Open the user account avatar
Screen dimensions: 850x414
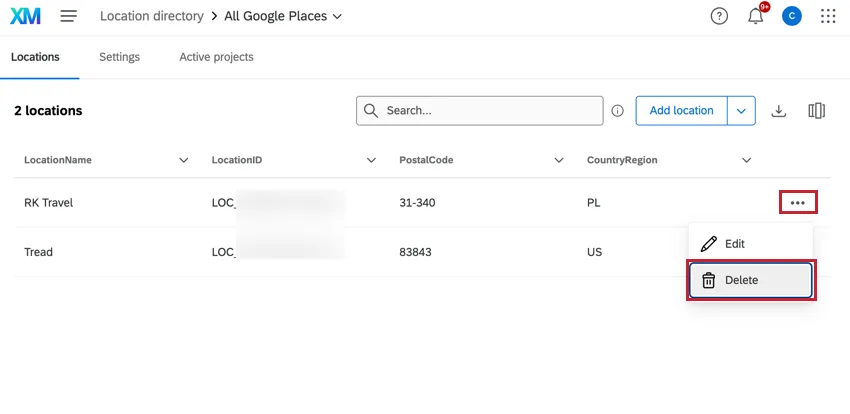[792, 16]
